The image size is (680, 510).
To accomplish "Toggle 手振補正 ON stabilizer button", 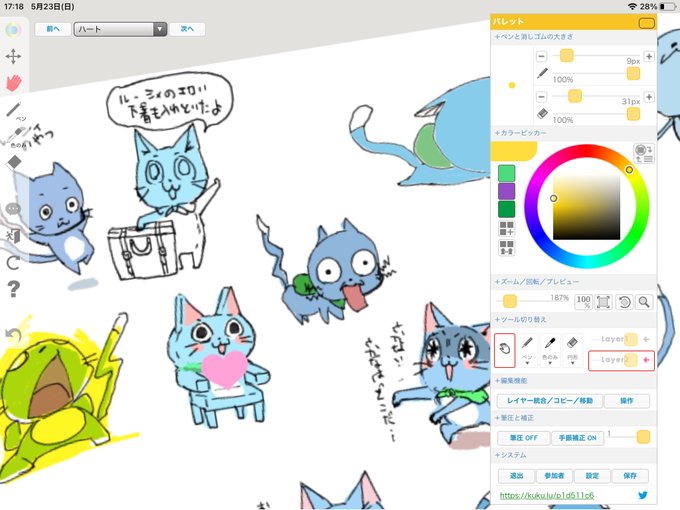I will [577, 438].
